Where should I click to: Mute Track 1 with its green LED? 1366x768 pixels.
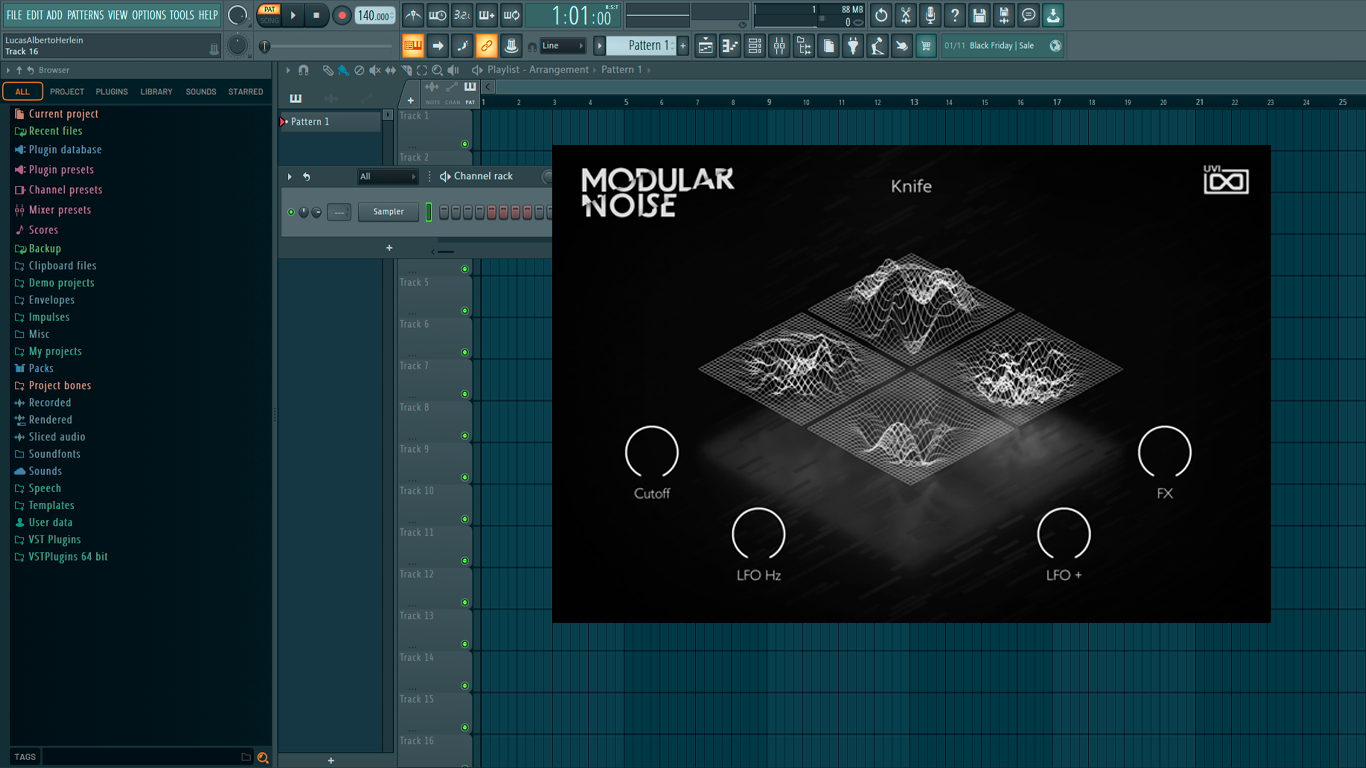tap(465, 144)
